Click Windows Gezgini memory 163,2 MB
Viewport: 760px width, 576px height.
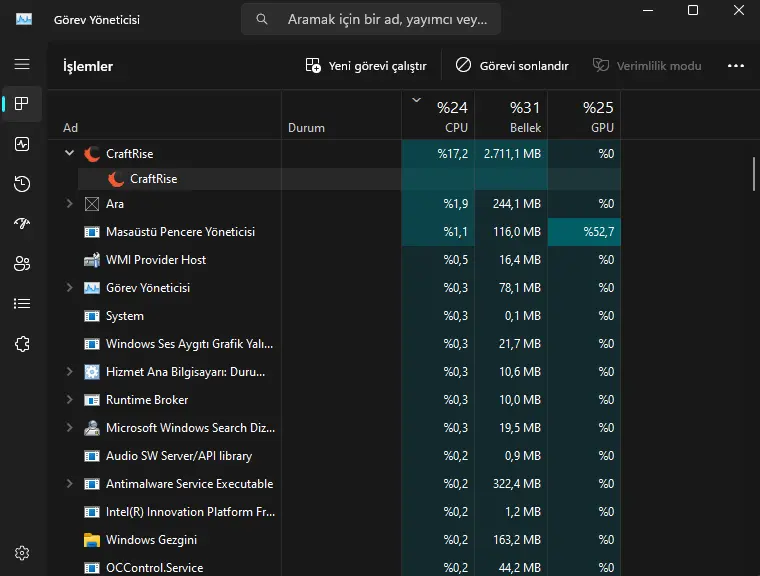[x=517, y=540]
